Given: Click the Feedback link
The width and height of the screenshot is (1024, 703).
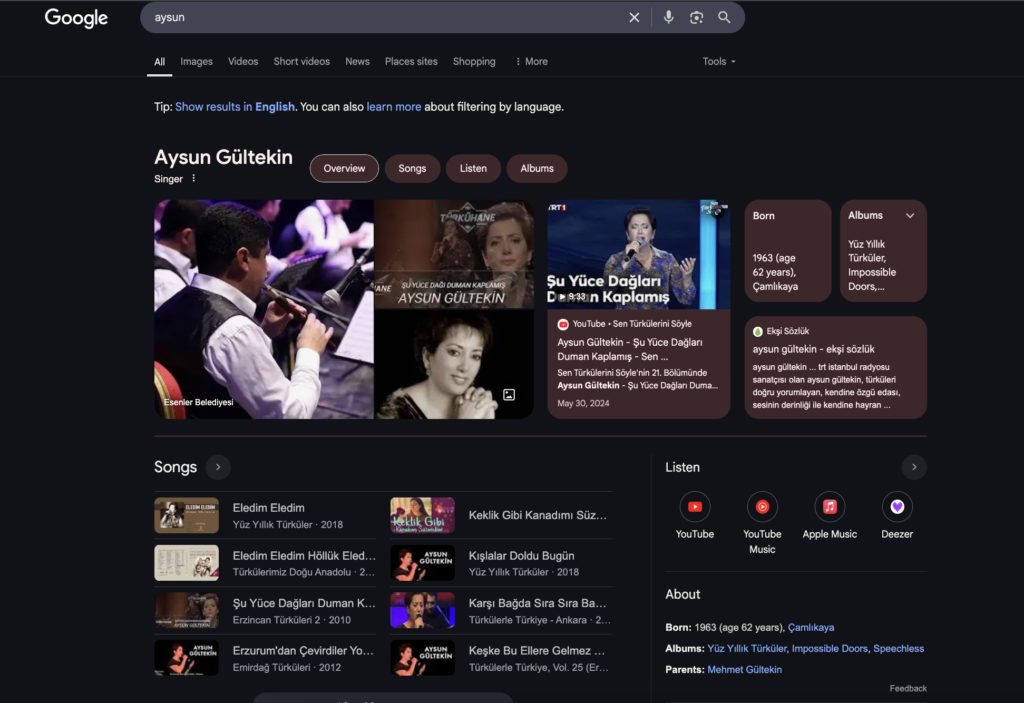Looking at the screenshot, I should 908,688.
